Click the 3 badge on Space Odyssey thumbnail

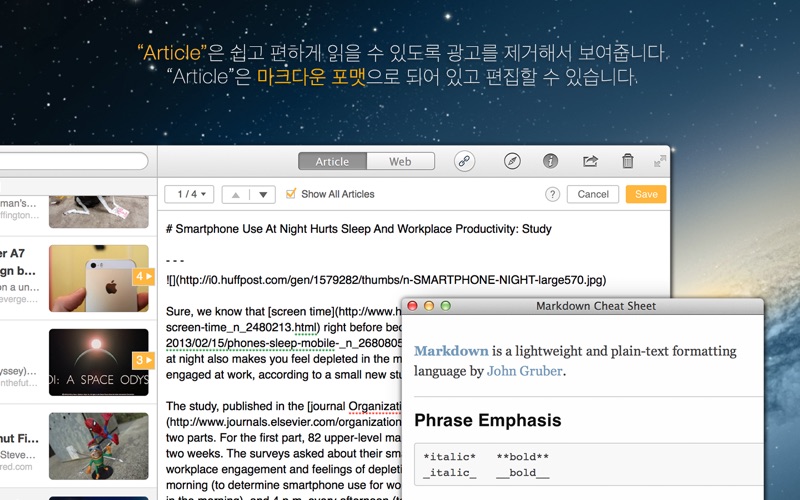(x=143, y=360)
